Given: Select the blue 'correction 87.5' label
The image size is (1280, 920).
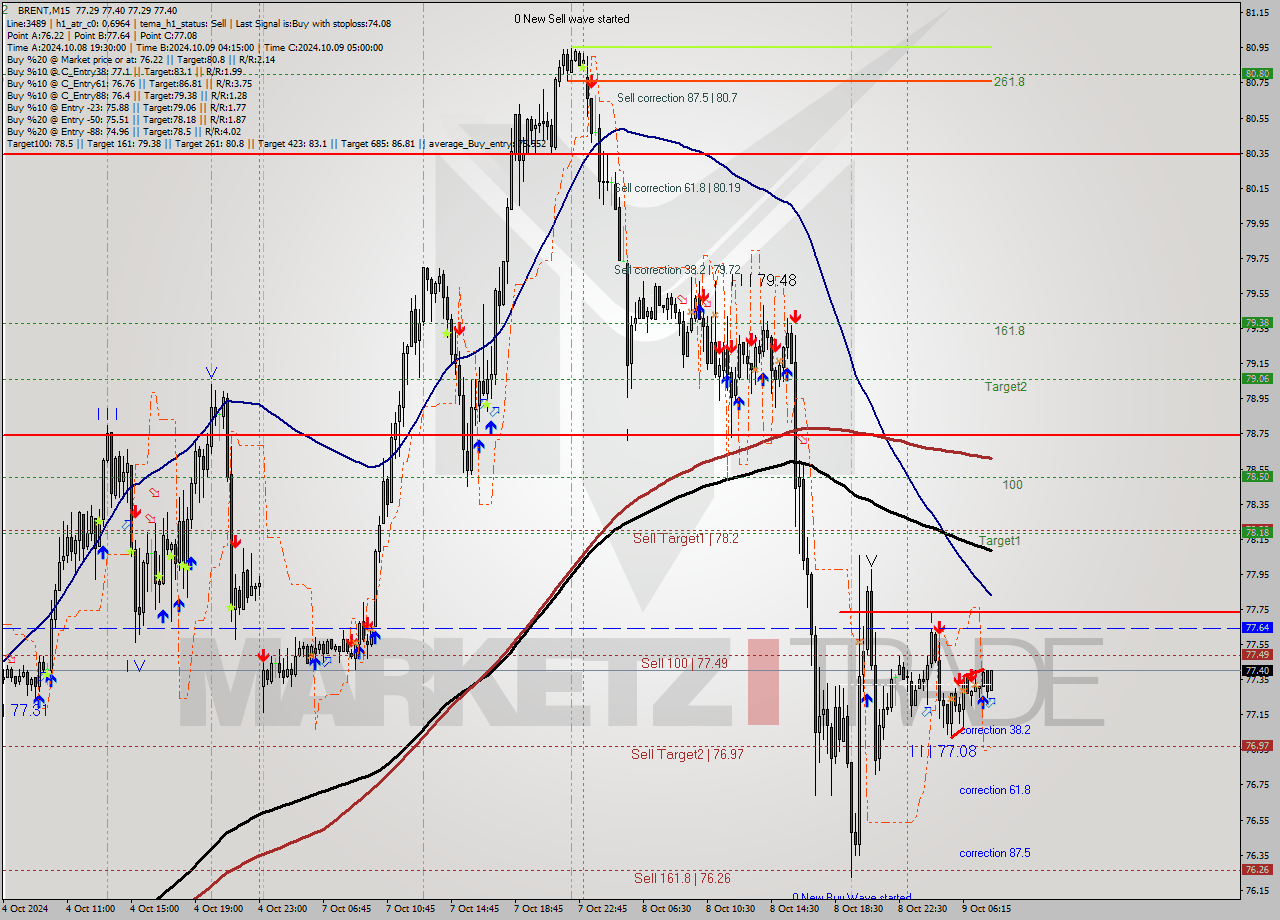Looking at the screenshot, I should click(995, 853).
